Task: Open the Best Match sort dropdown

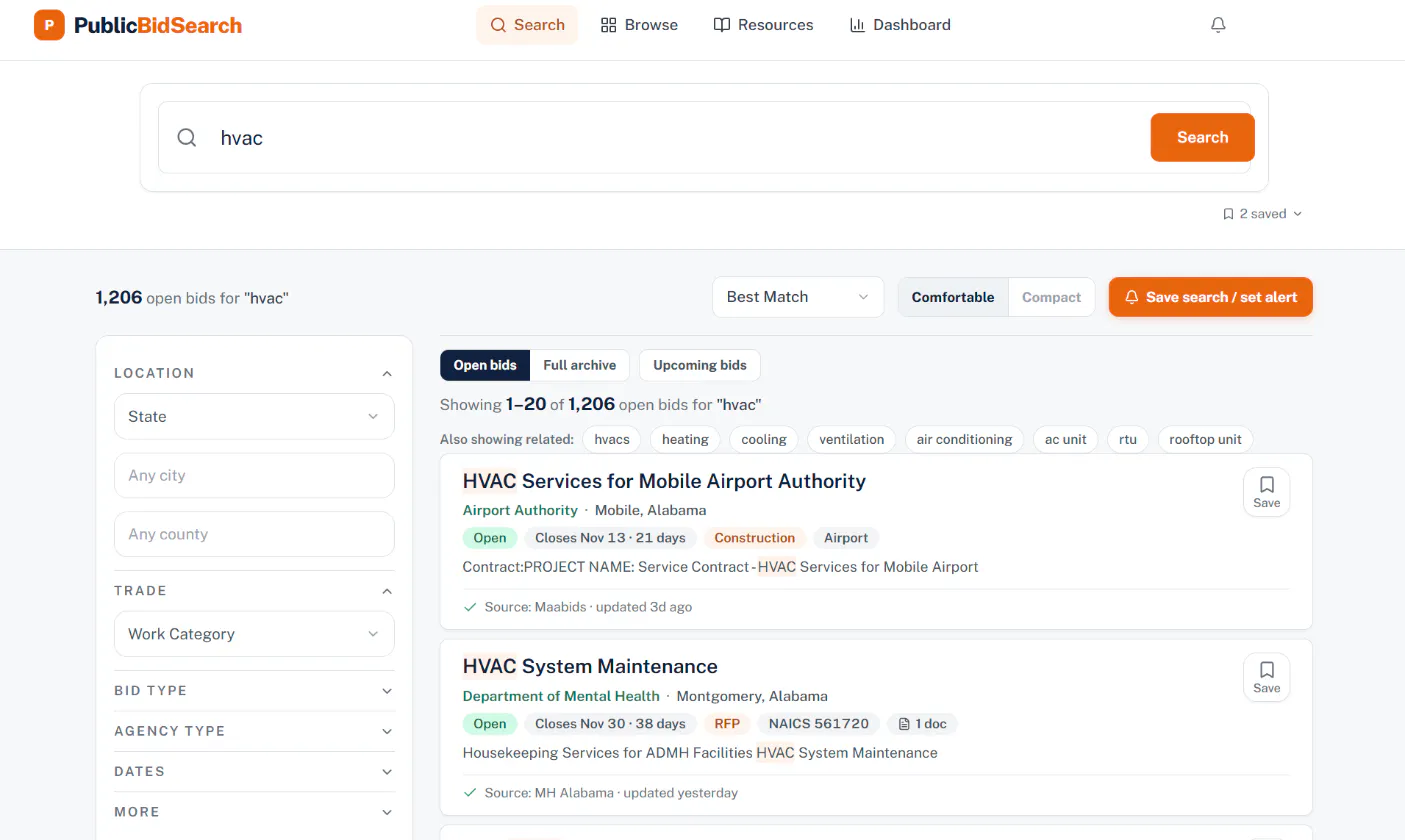Action: [x=798, y=297]
